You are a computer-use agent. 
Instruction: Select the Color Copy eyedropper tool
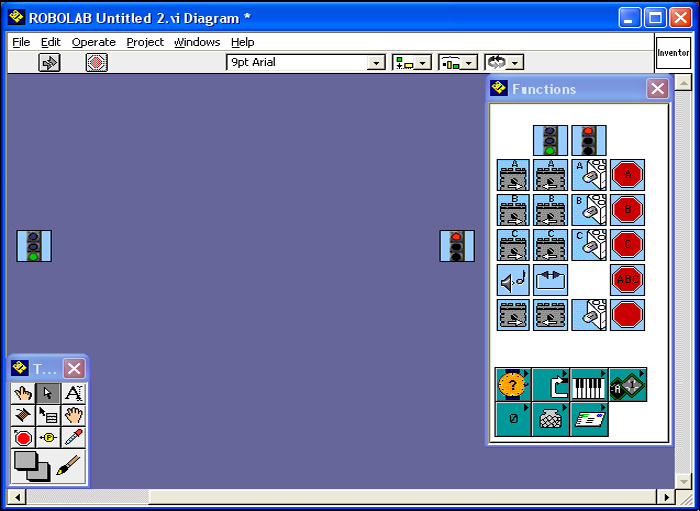coord(73,438)
